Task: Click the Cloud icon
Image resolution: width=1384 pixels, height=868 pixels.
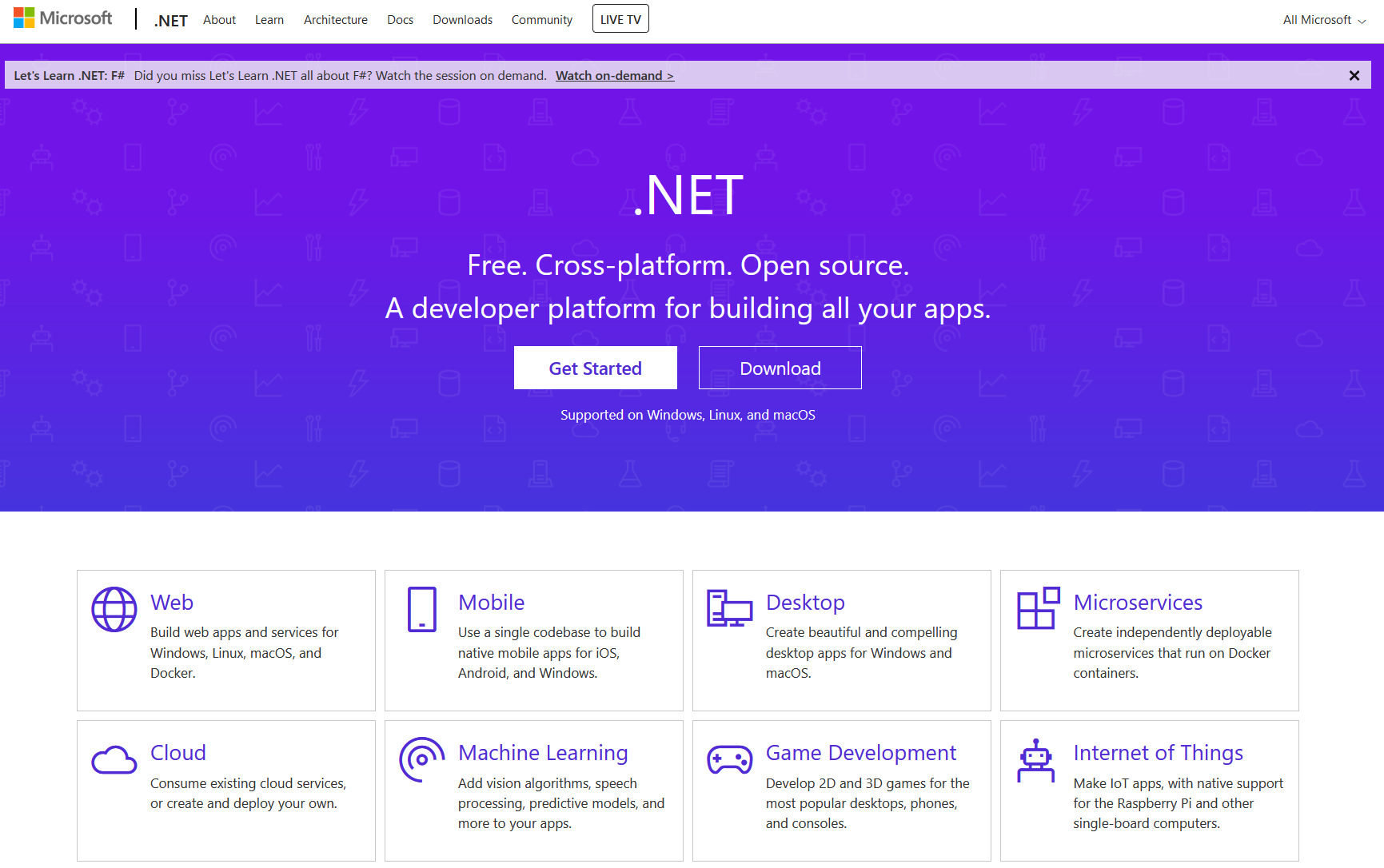Action: (x=114, y=760)
